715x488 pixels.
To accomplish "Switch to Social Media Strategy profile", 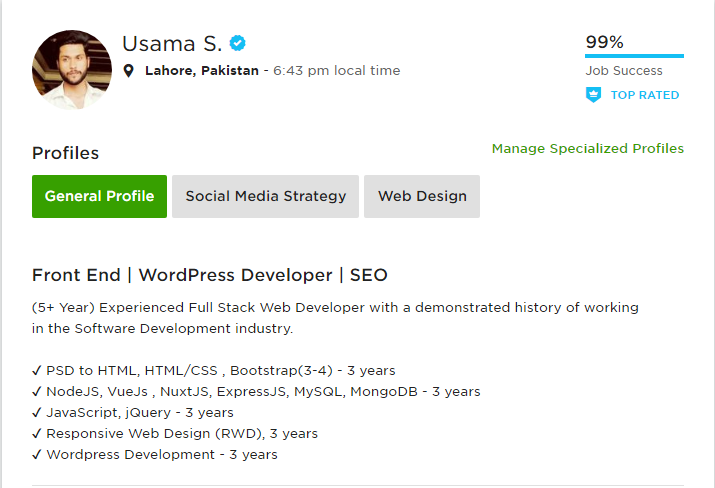I will pos(265,196).
